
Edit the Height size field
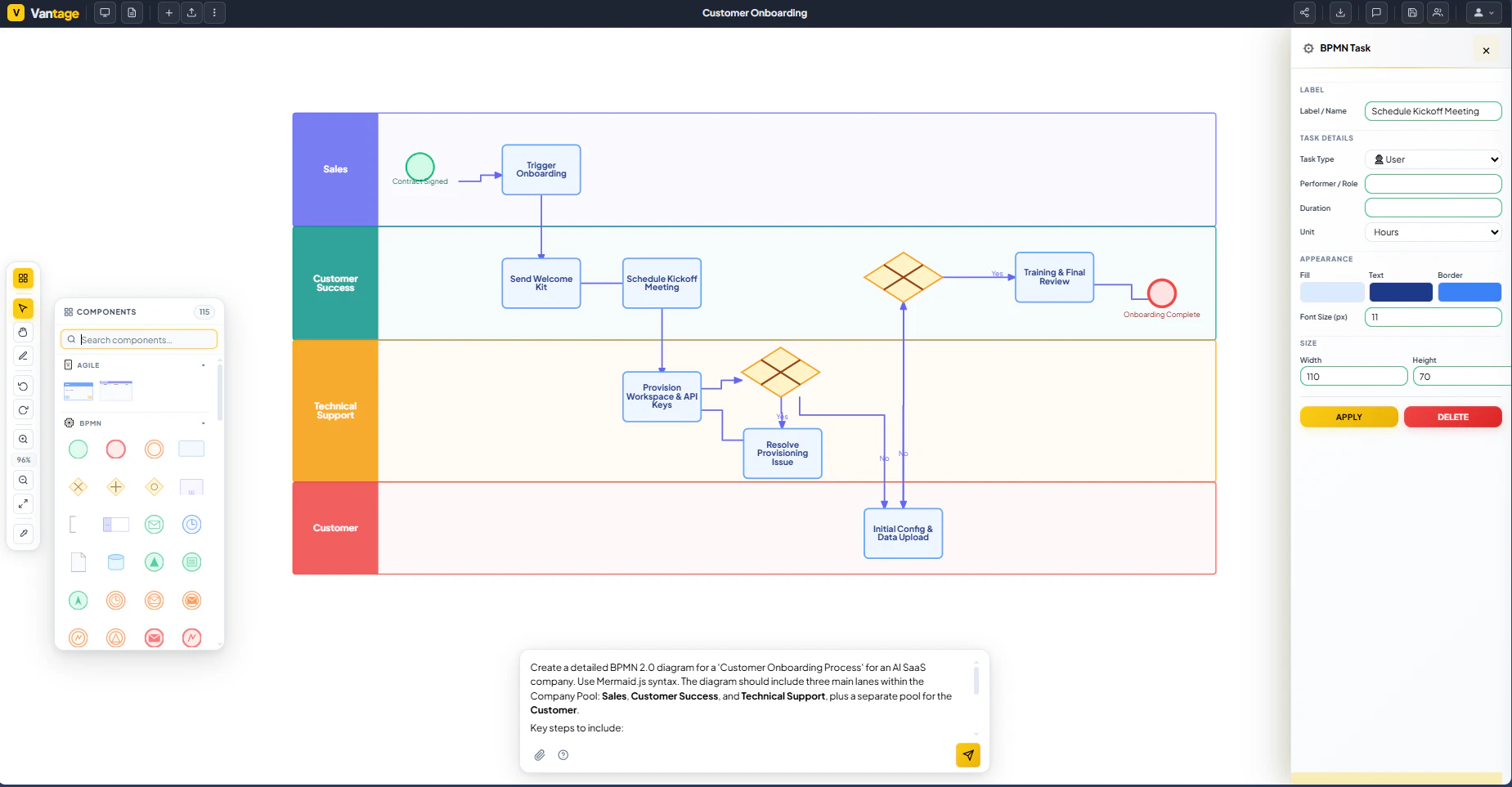pos(1462,377)
